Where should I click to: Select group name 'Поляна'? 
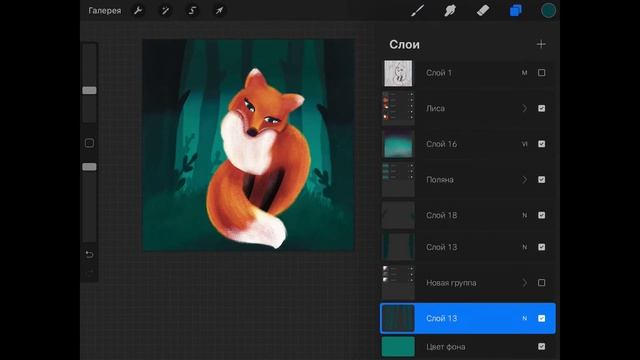(x=440, y=180)
